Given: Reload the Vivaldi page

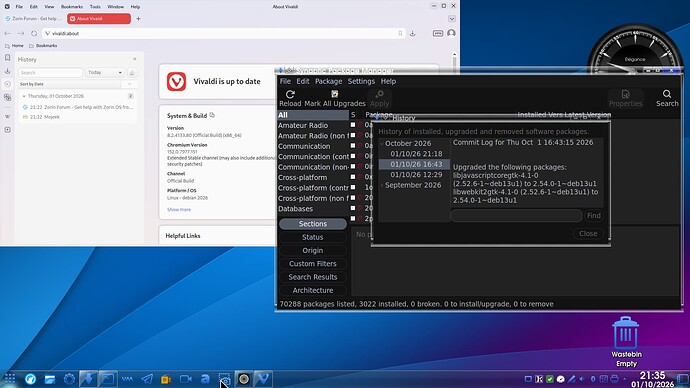Looking at the screenshot, I should pyautogui.click(x=34, y=33).
